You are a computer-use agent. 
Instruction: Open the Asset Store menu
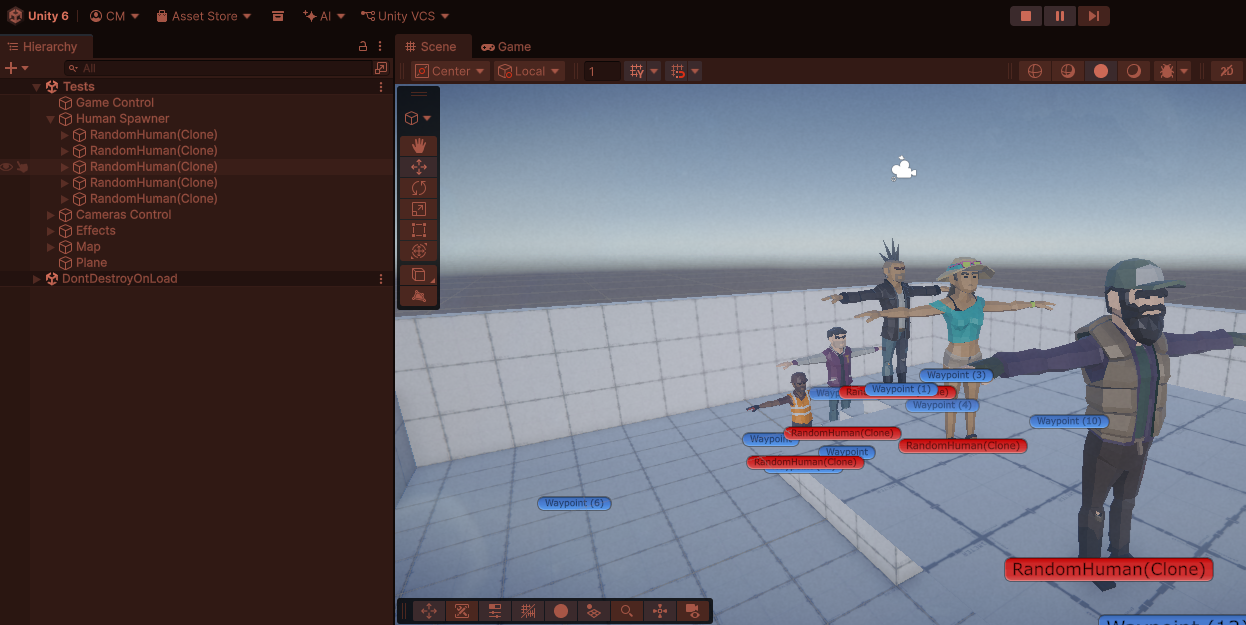pos(204,16)
